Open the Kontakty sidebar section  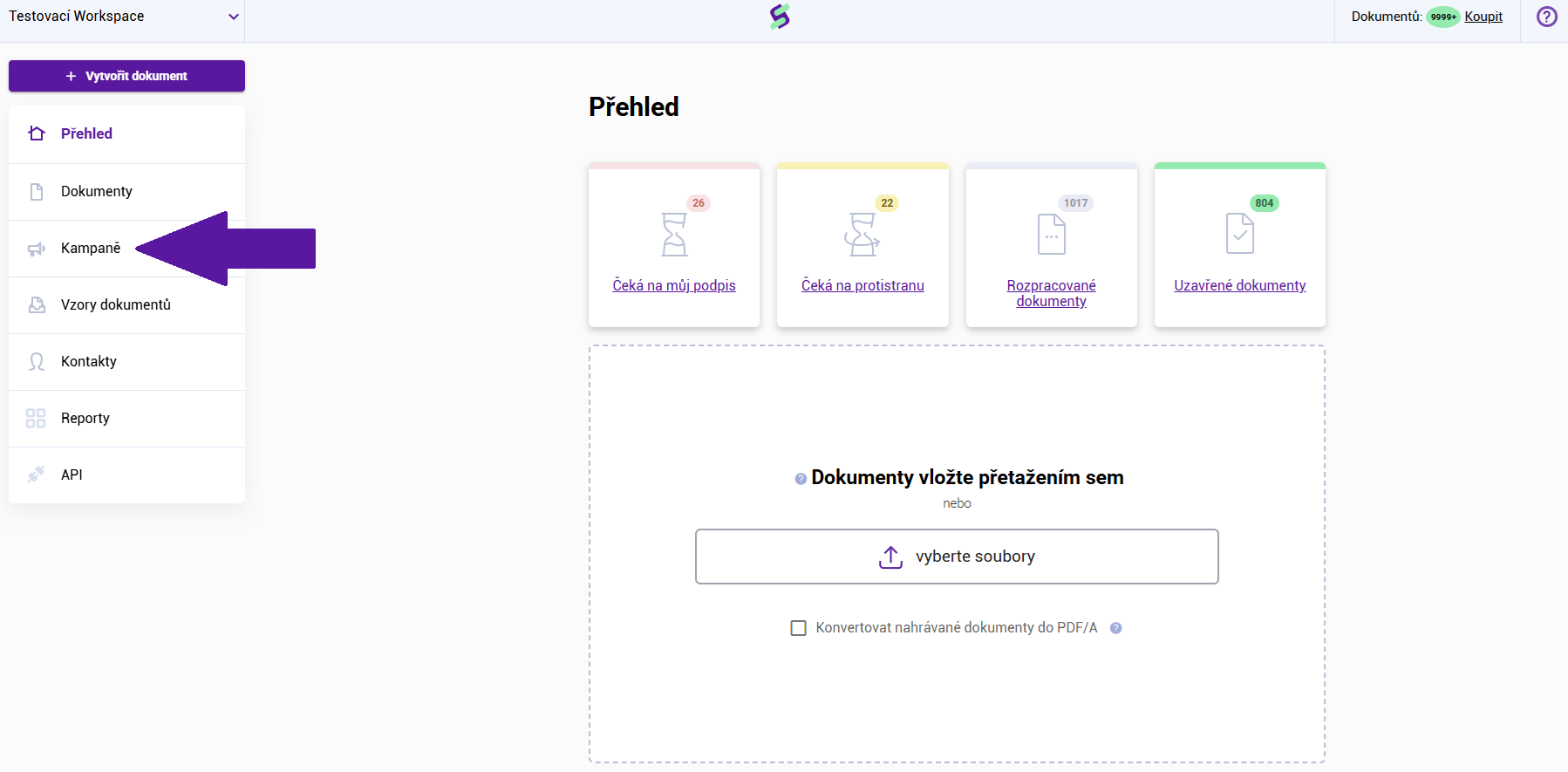89,361
